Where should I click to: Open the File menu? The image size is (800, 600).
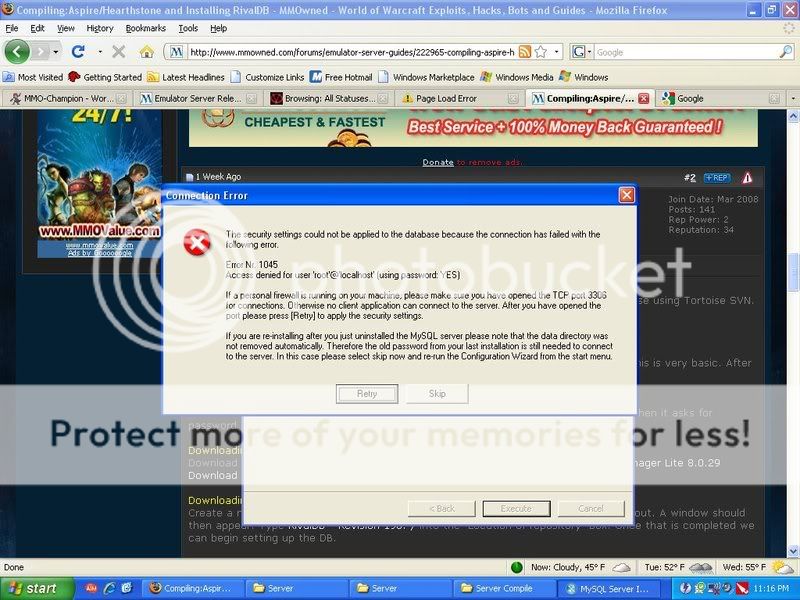pos(12,28)
